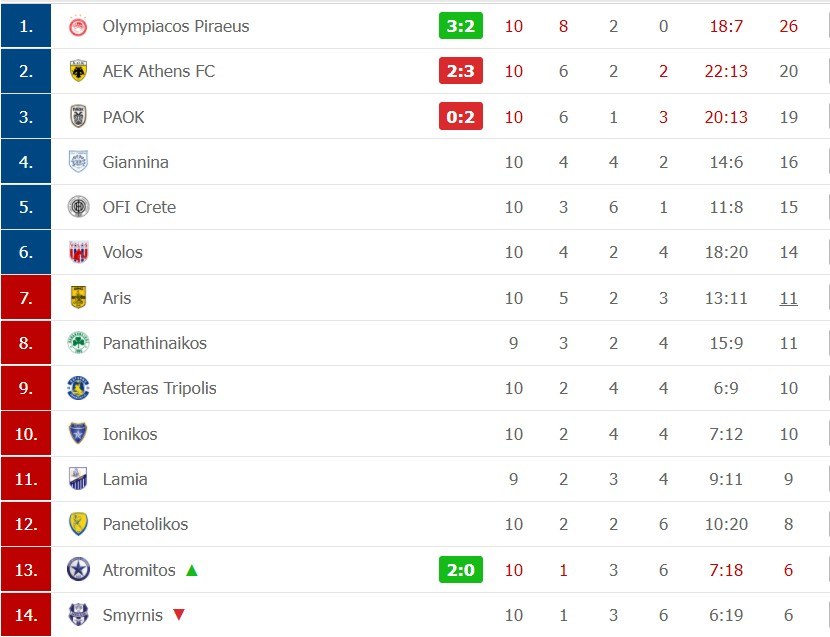This screenshot has height=637, width=830.
Task: Open the Giannina team link
Action: tap(135, 162)
